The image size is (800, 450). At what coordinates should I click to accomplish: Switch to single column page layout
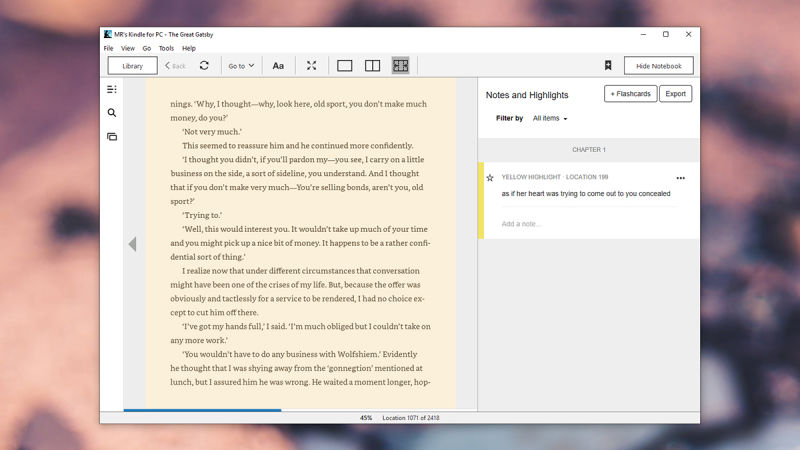point(344,65)
